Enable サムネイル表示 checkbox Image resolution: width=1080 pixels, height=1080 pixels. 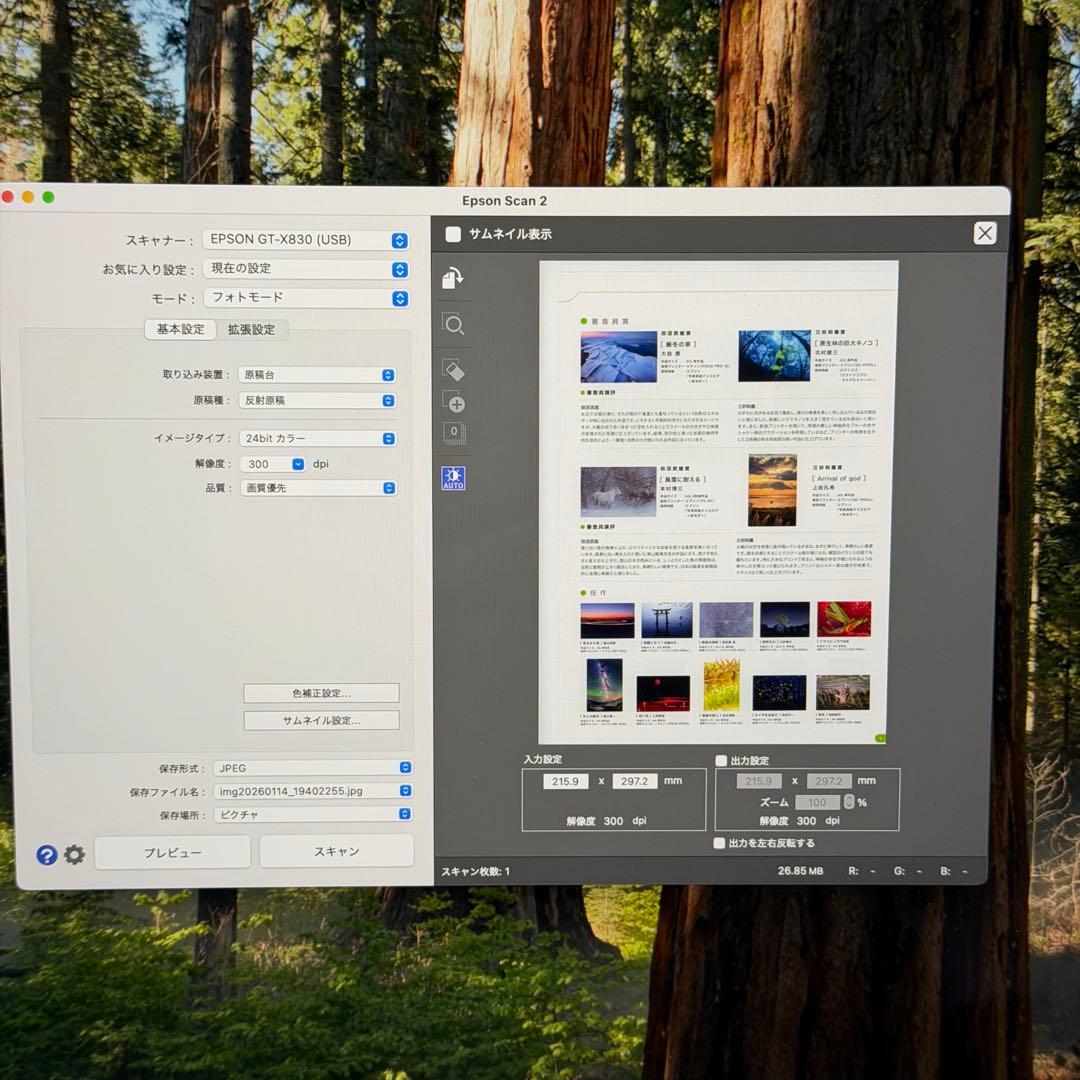[x=452, y=233]
